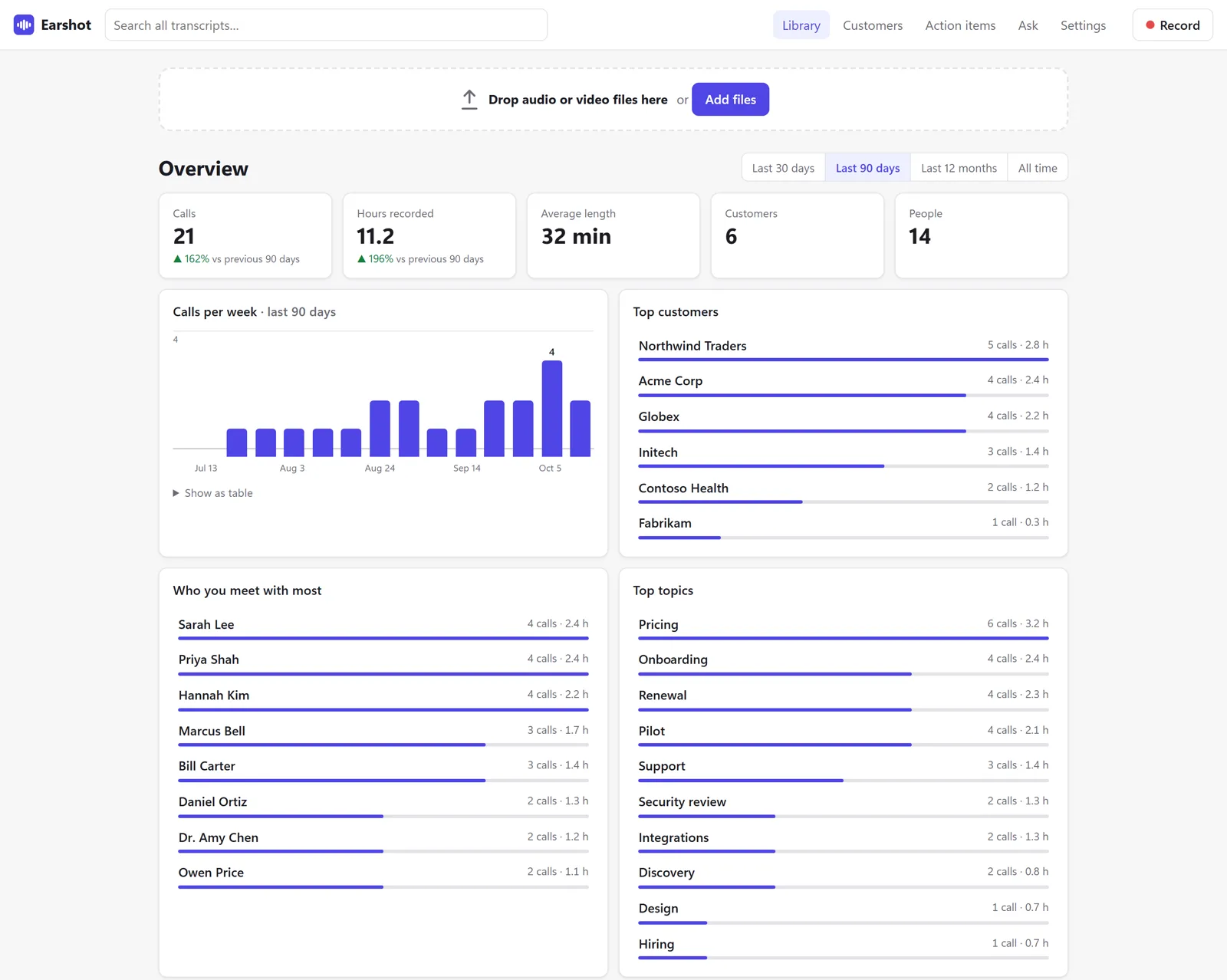Open Acme Corp in Top customers
This screenshot has width=1227, height=980.
[x=843, y=384]
